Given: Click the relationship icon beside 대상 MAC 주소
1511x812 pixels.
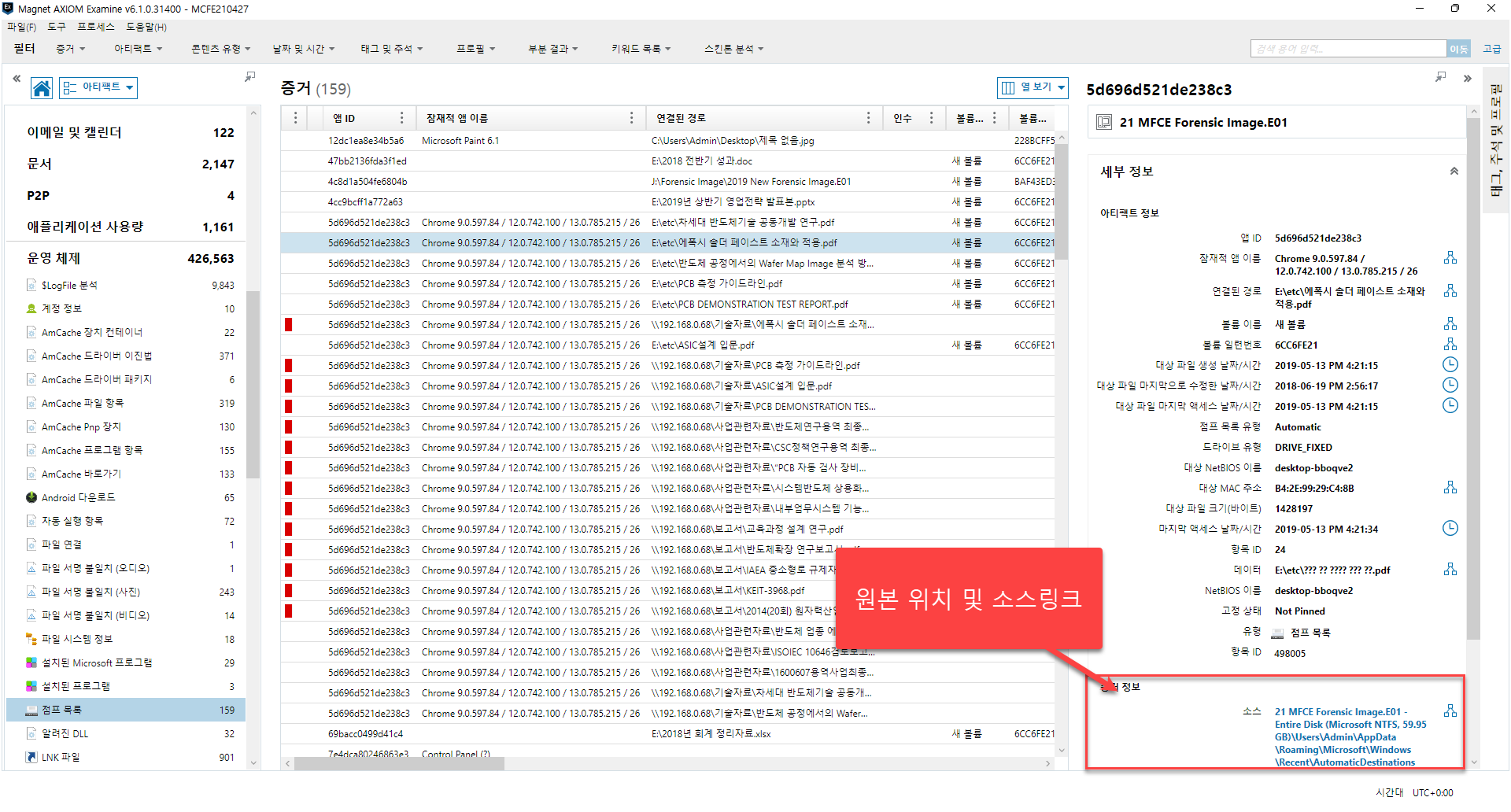Looking at the screenshot, I should pyautogui.click(x=1450, y=488).
